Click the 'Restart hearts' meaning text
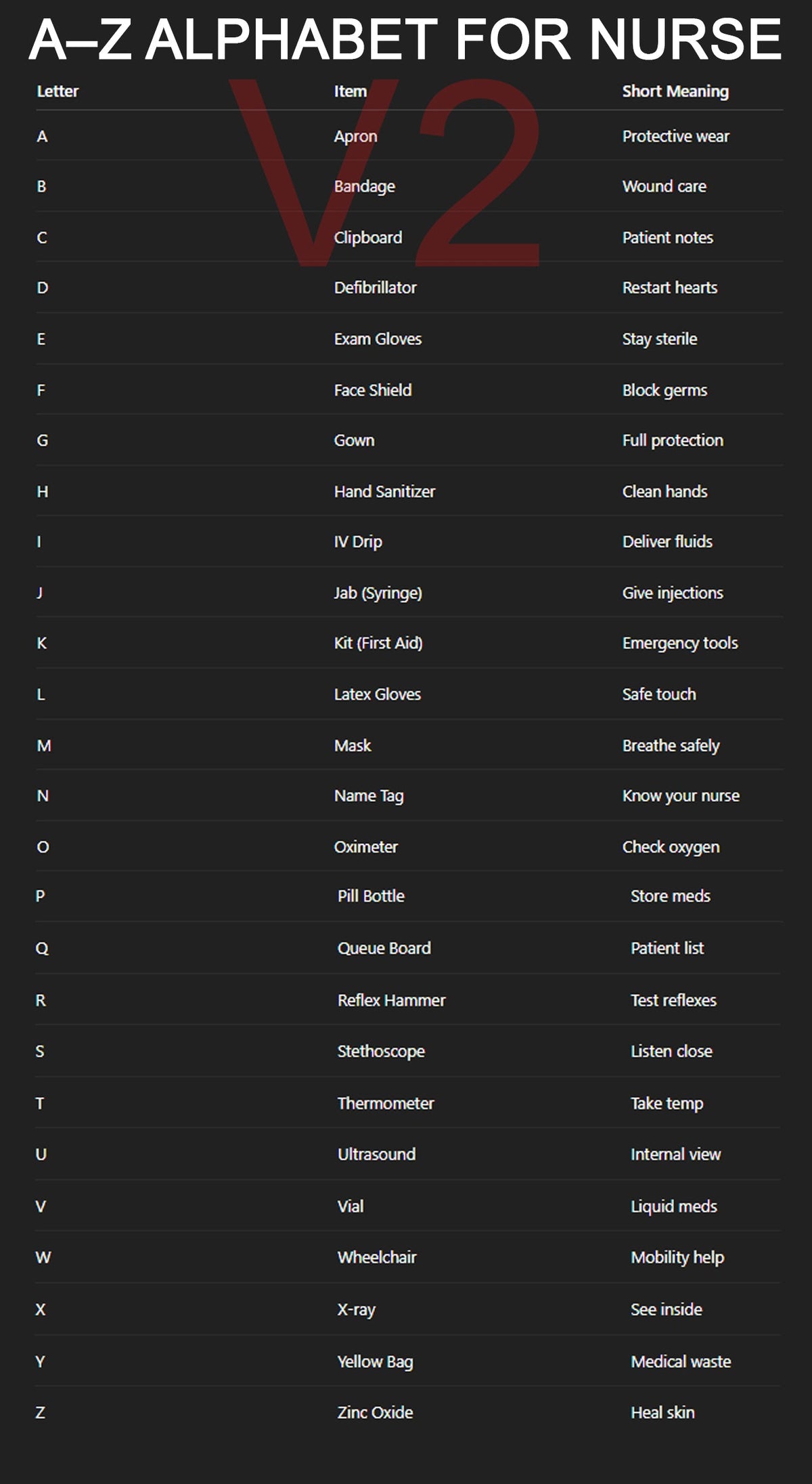This screenshot has width=812, height=1484. pyautogui.click(x=669, y=288)
